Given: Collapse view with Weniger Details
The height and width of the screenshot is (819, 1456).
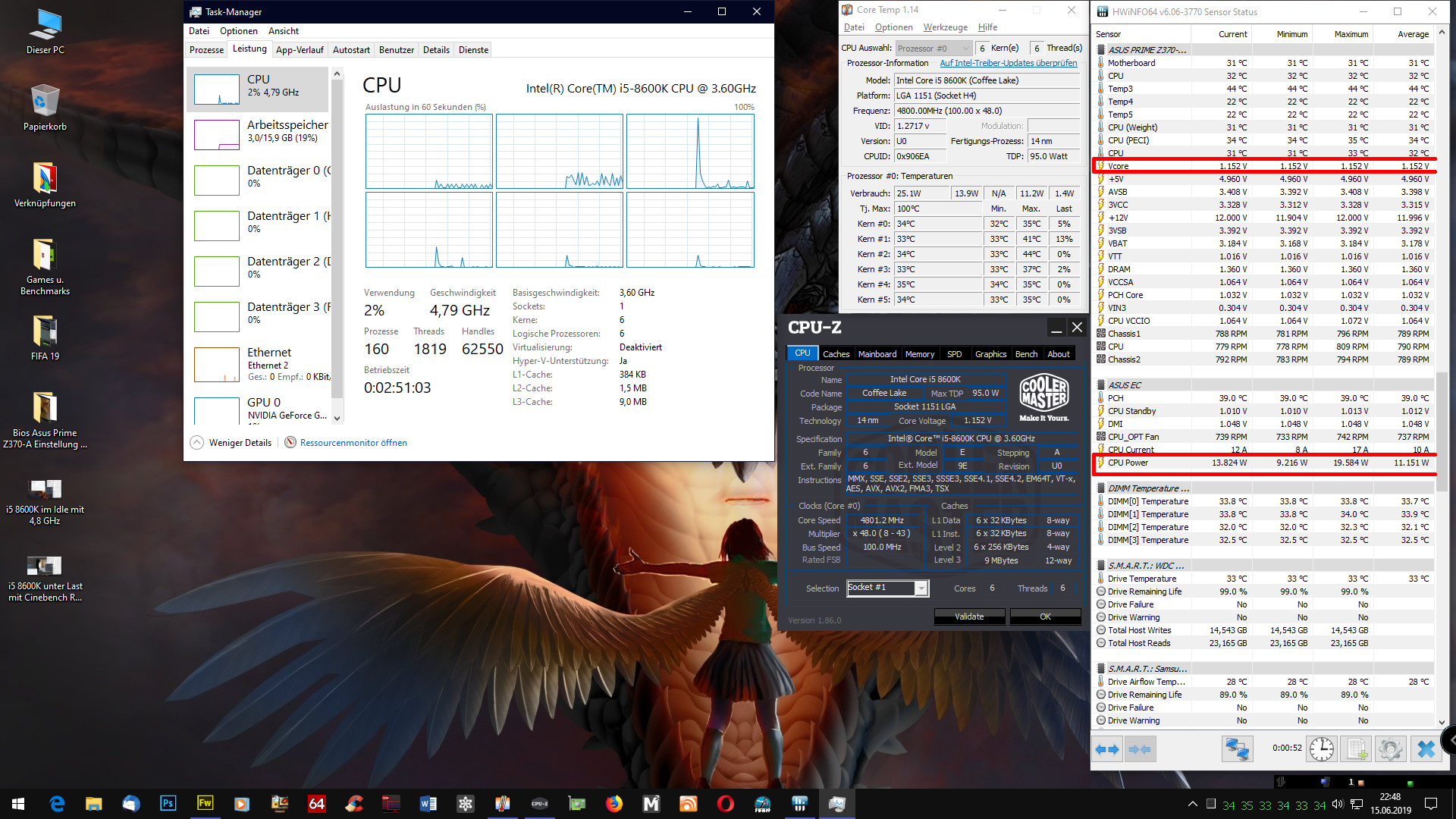Looking at the screenshot, I should [231, 443].
